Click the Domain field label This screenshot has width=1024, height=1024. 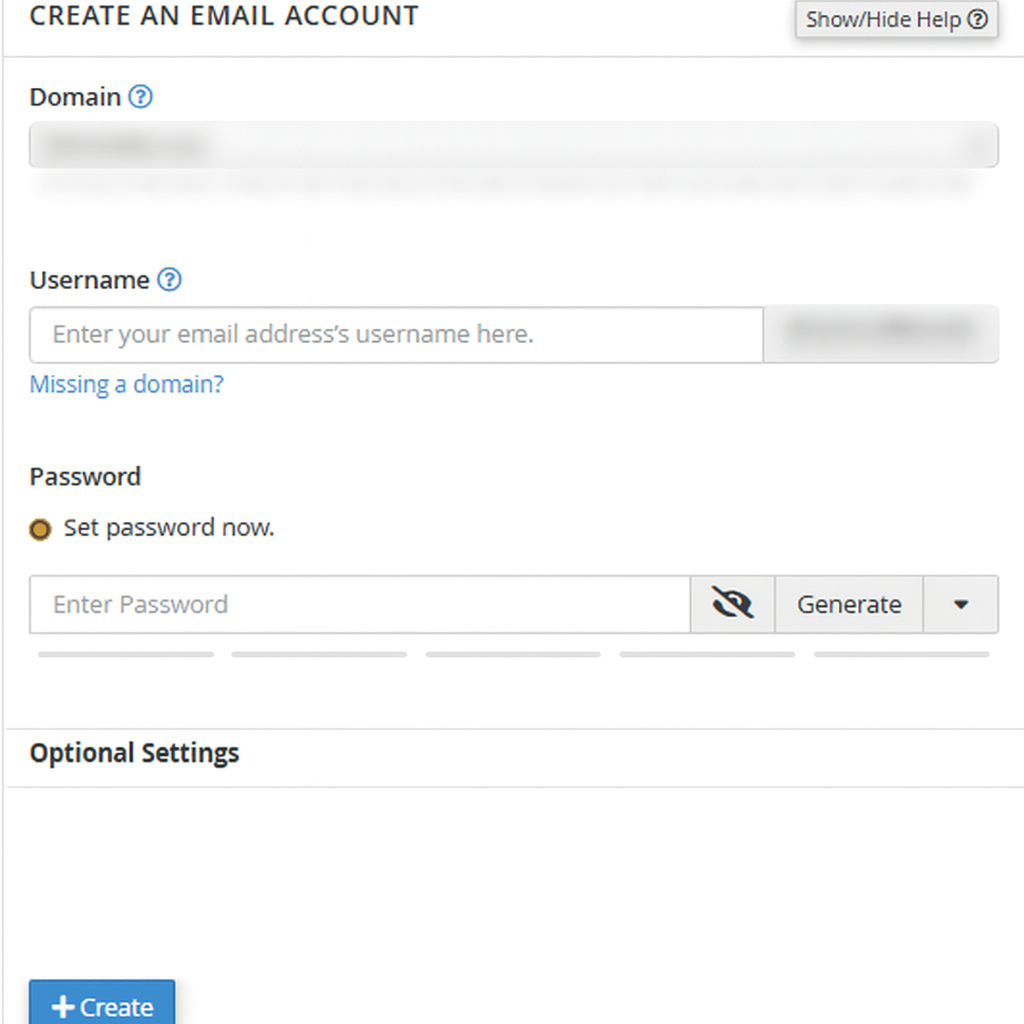(75, 98)
